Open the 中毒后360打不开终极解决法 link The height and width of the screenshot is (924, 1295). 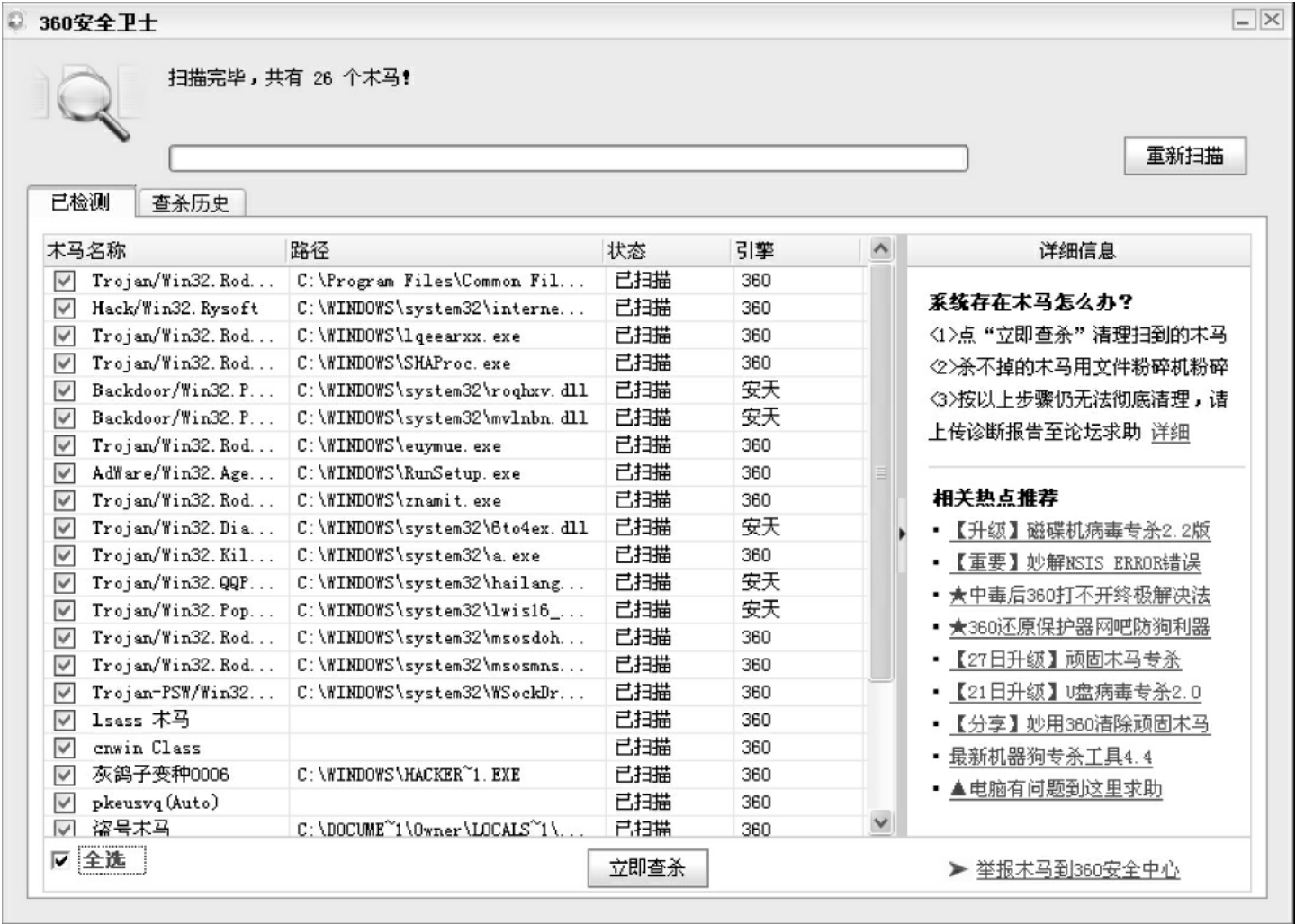click(1080, 595)
